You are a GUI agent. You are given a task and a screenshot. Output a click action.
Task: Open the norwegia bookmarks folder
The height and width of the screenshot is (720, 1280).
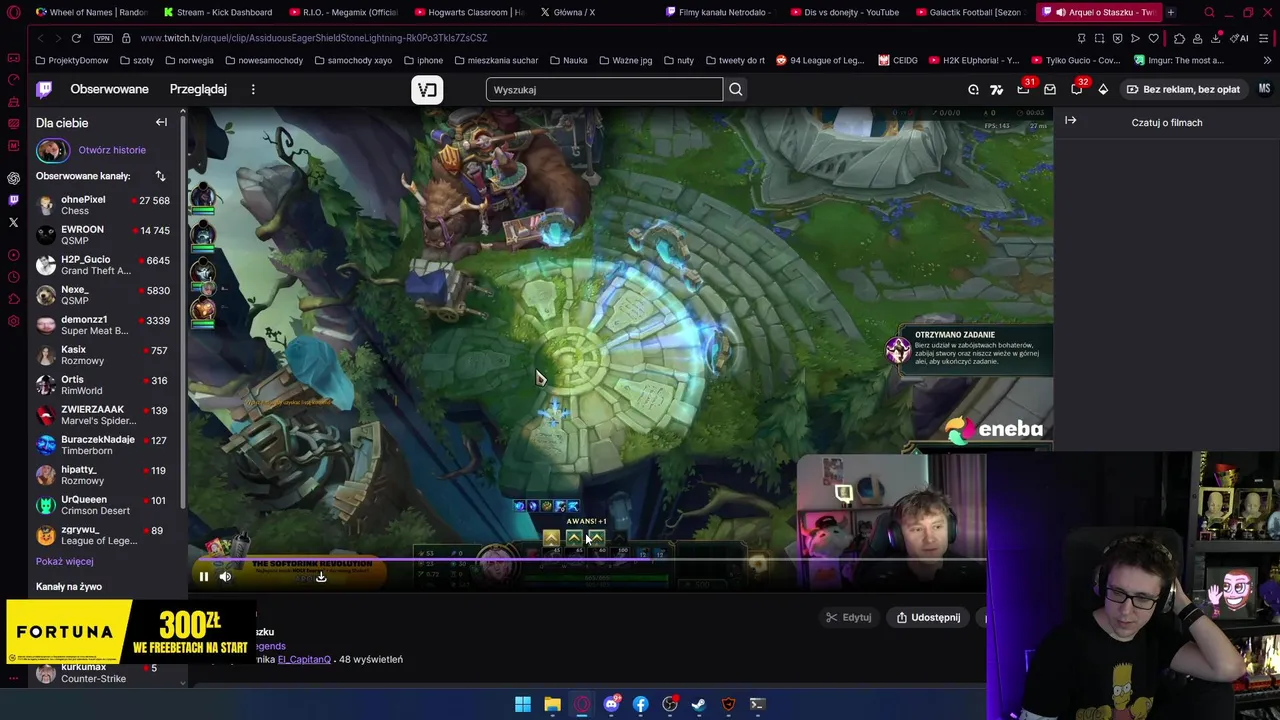pyautogui.click(x=189, y=60)
